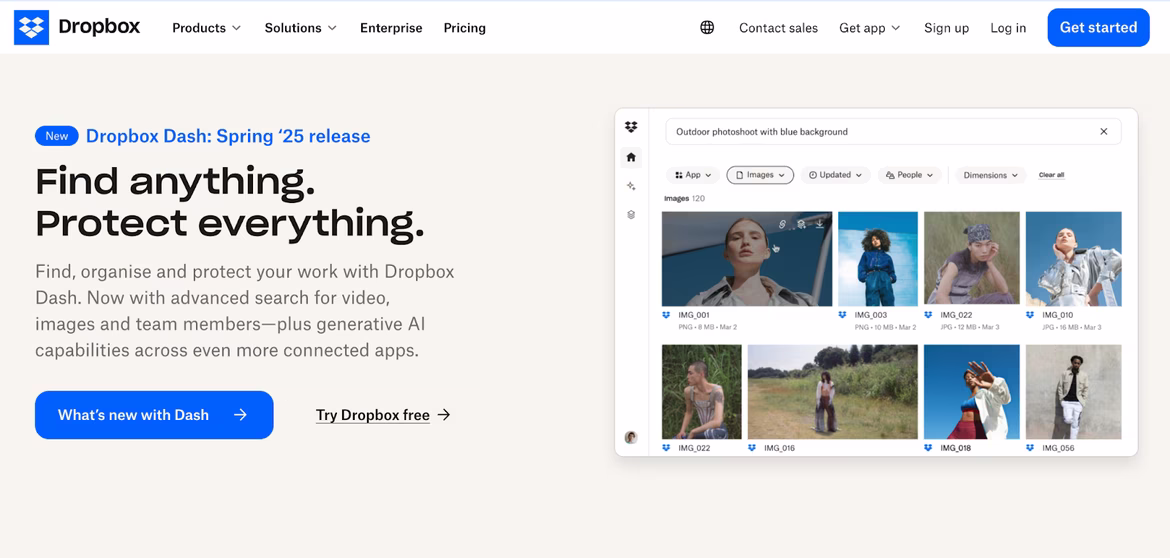The image size is (1170, 558).
Task: Expand the Products menu
Action: tap(206, 28)
